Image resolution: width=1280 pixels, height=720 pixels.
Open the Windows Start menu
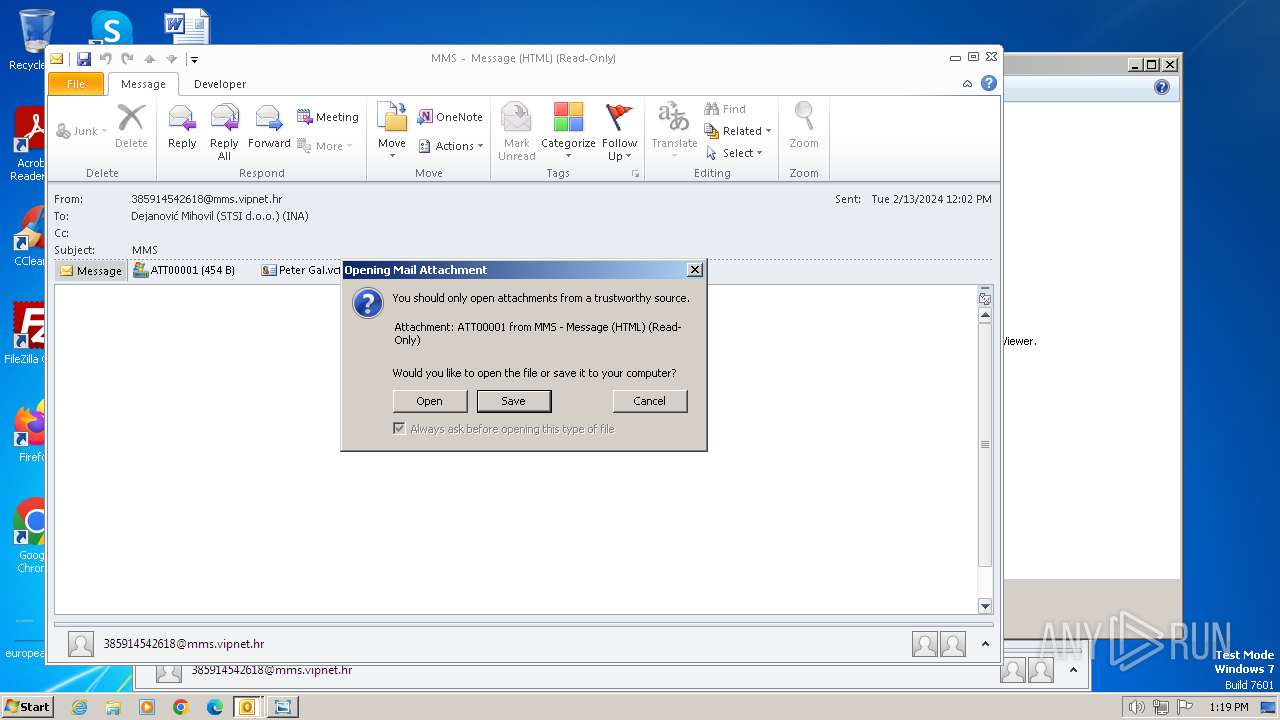27,706
